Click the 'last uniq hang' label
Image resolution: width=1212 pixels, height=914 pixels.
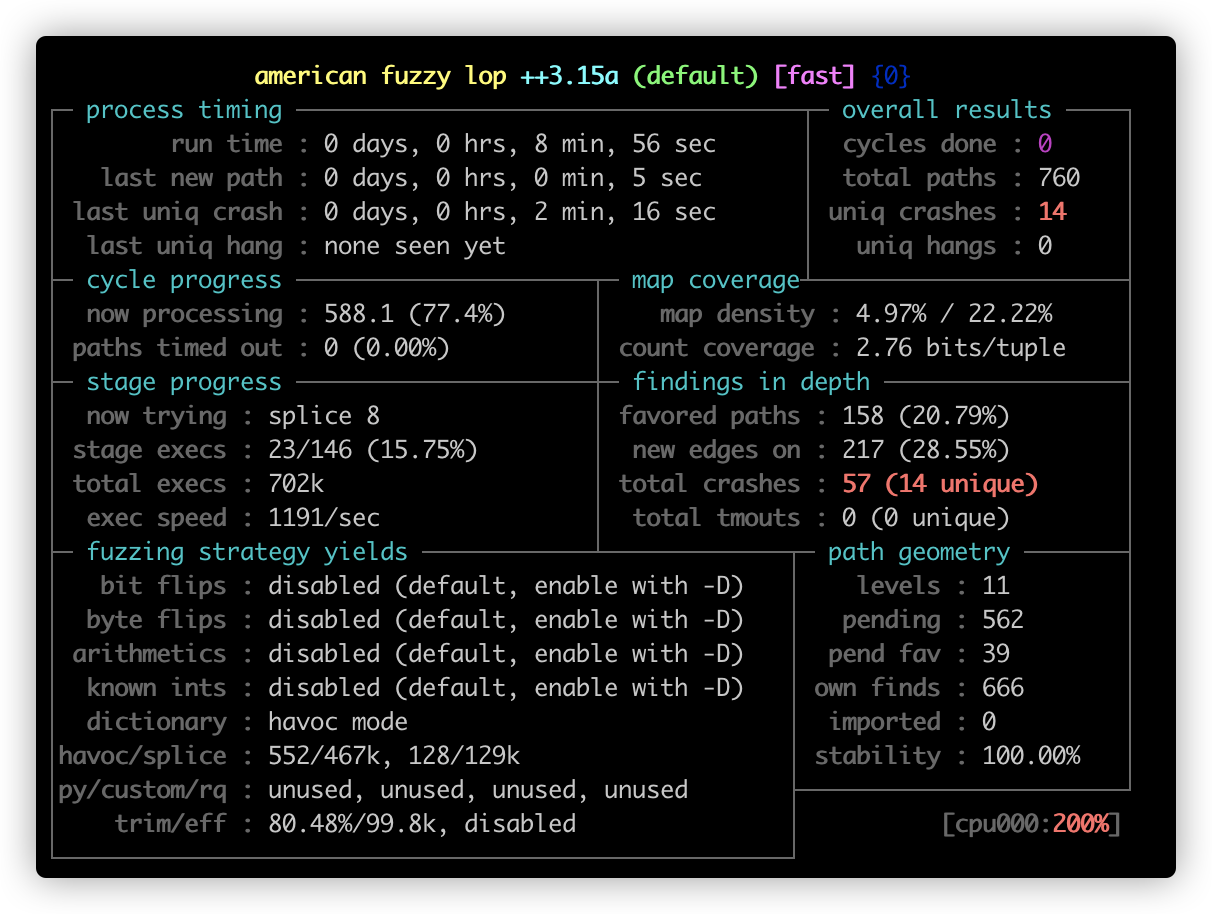185,246
